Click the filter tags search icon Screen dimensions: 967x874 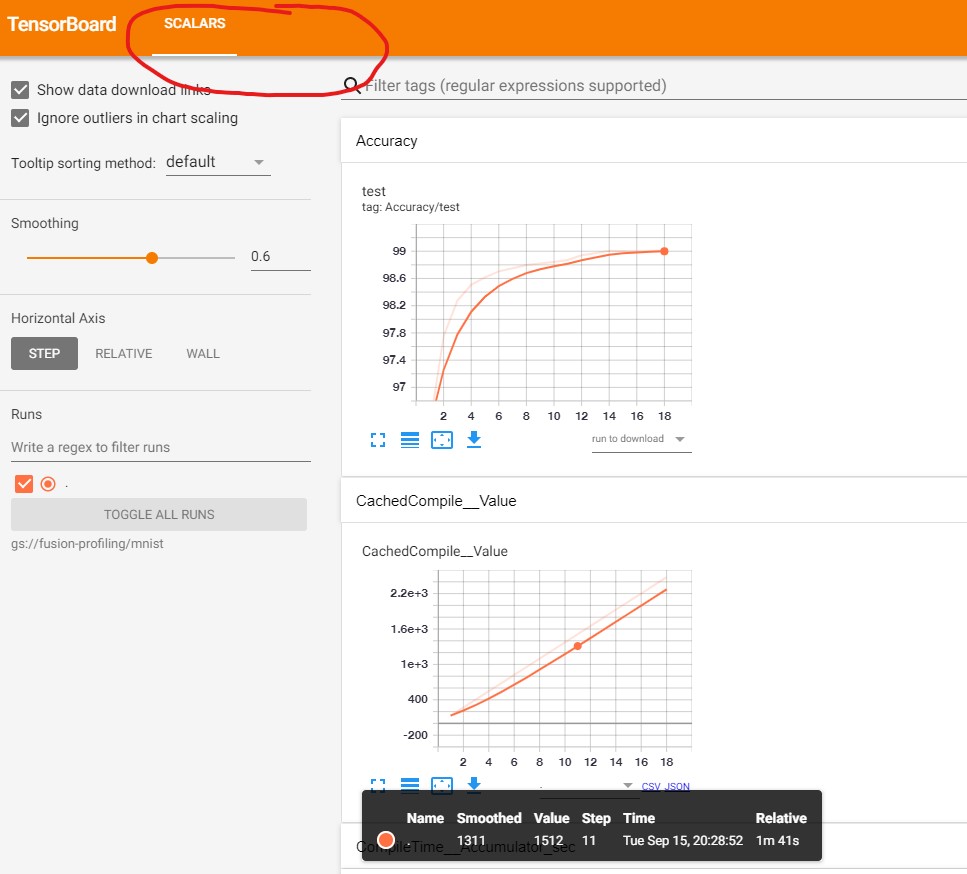pos(352,85)
